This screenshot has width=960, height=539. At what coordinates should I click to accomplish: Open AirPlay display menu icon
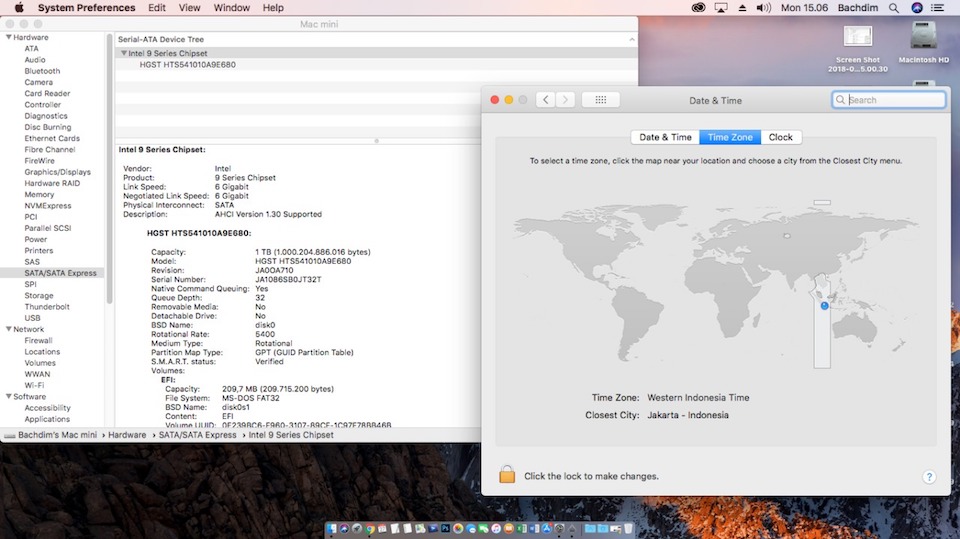(721, 7)
